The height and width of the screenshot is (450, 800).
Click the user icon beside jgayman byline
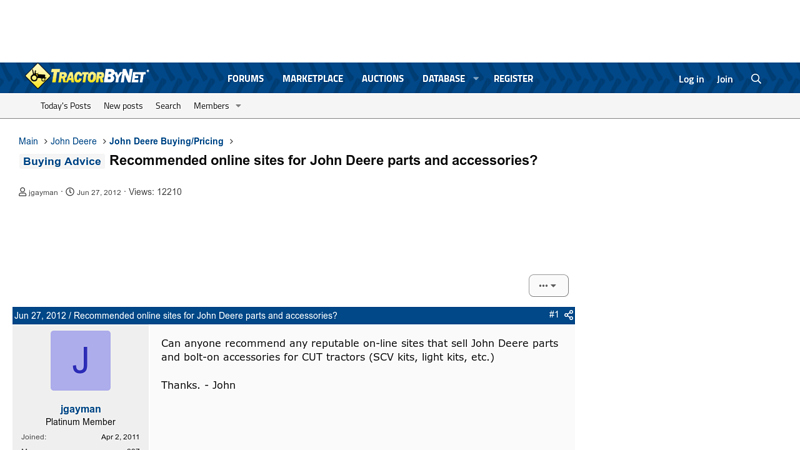pyautogui.click(x=22, y=192)
